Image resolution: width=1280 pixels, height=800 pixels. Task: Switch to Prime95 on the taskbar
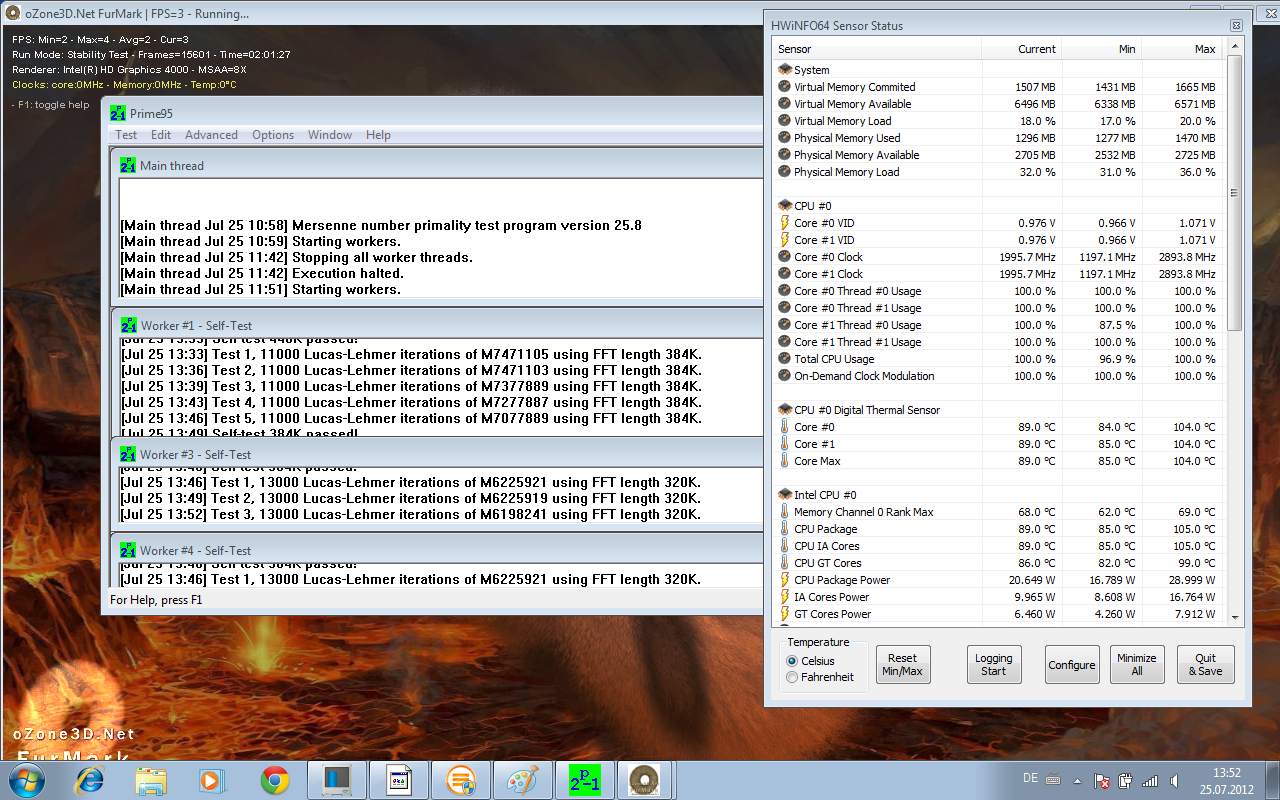tap(584, 780)
